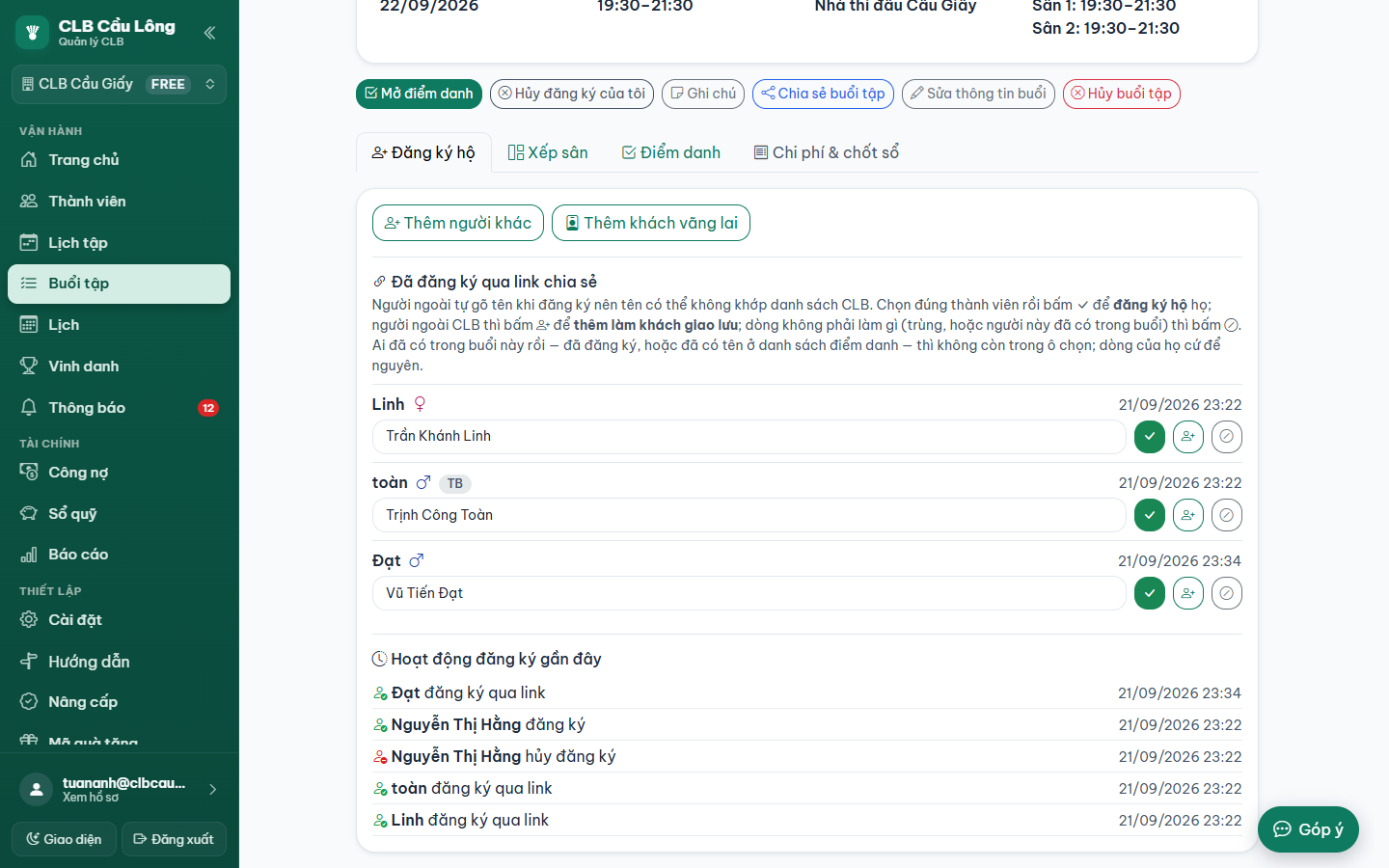Add toàn as a guest player
The width and height of the screenshot is (1389, 868).
pos(1188,515)
